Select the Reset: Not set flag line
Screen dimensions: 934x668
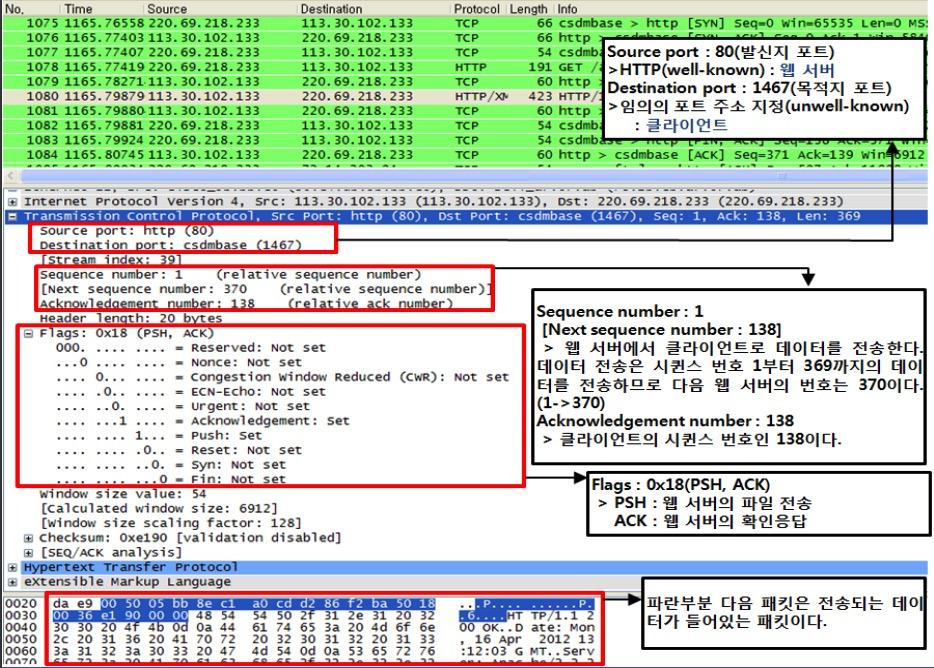[179, 450]
